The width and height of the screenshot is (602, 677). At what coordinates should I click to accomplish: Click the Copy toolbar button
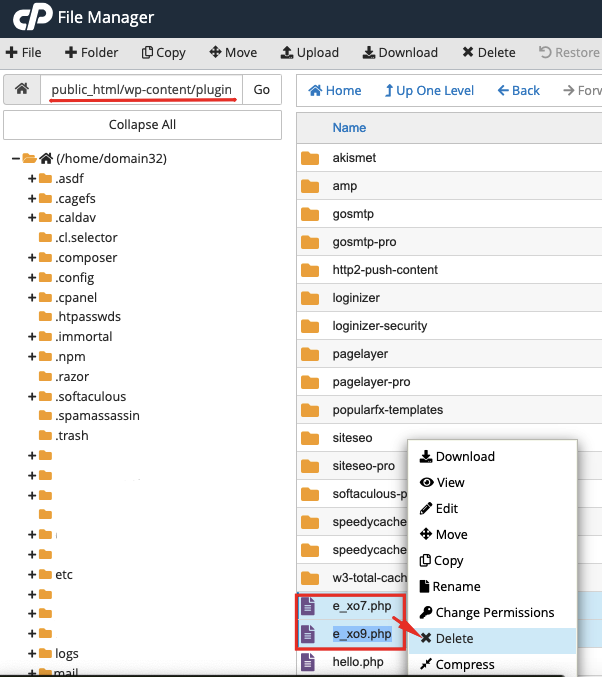pos(164,53)
